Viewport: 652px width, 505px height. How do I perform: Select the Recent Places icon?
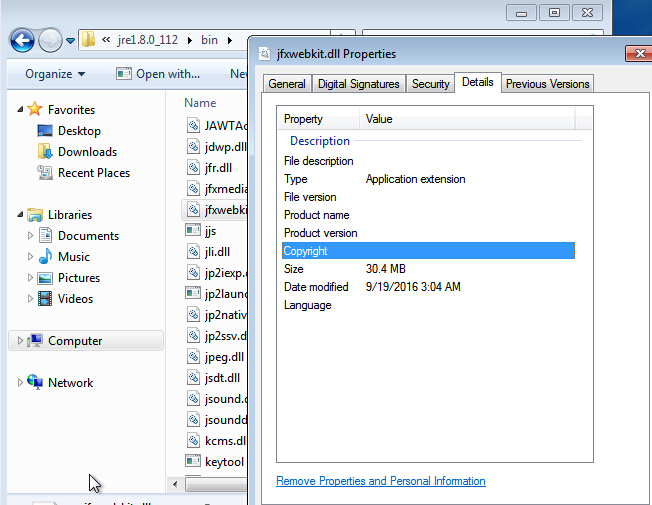coord(45,173)
